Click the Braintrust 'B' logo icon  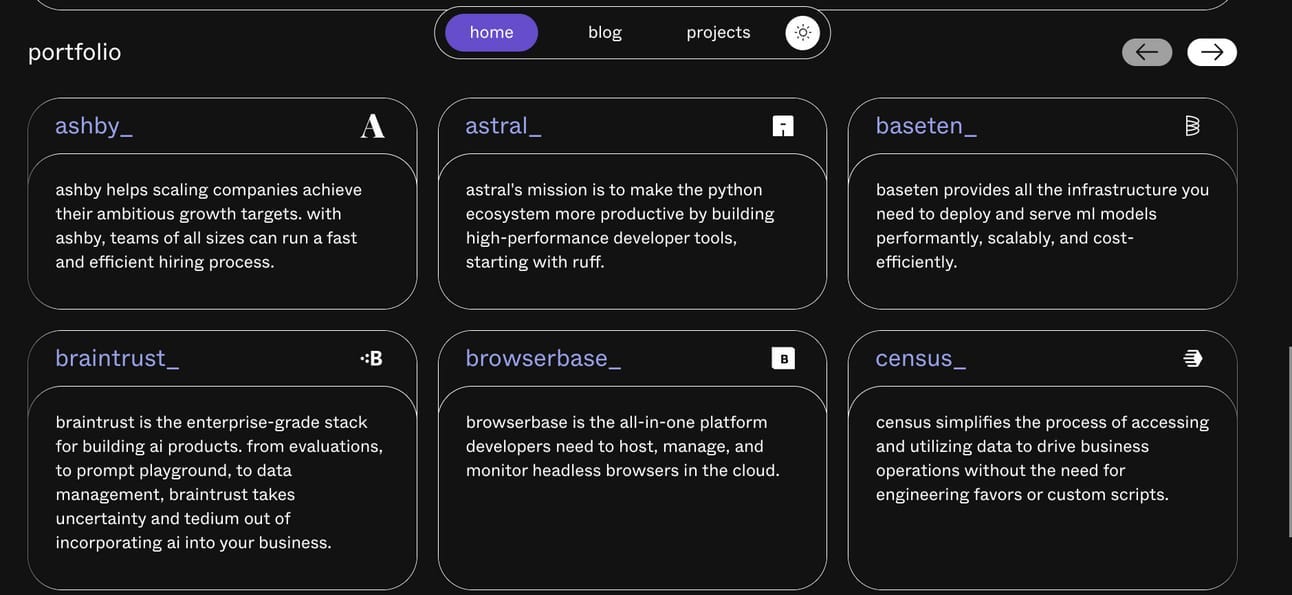pyautogui.click(x=372, y=358)
